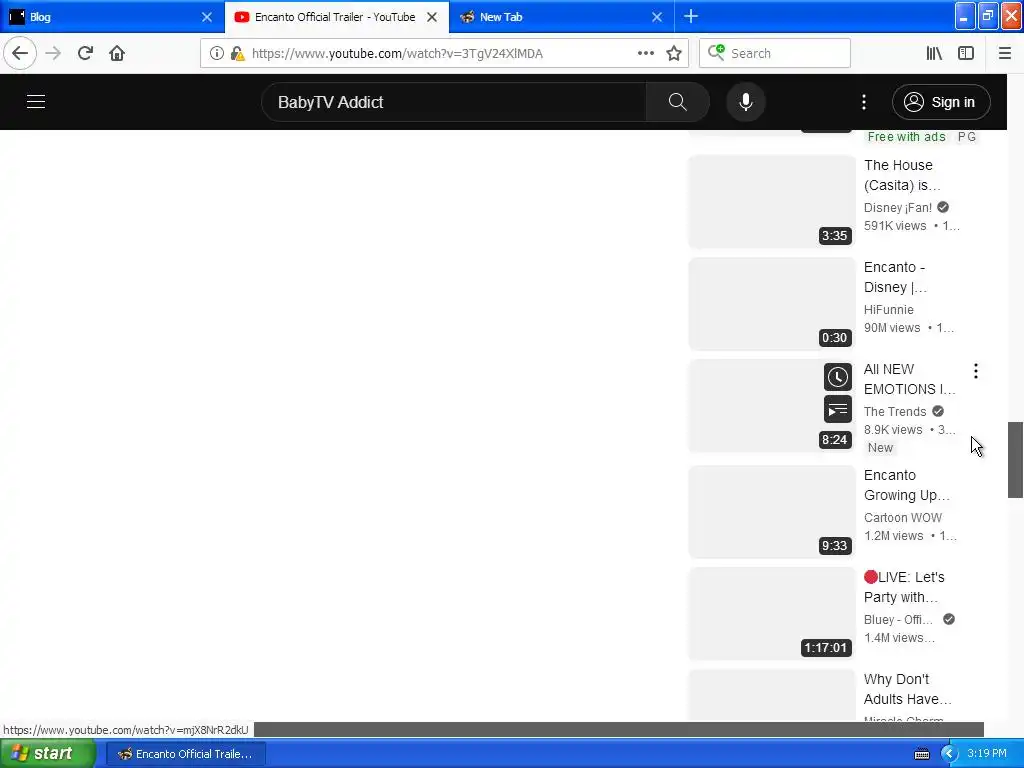Close the Encanto Official Trailer tab

tap(432, 18)
